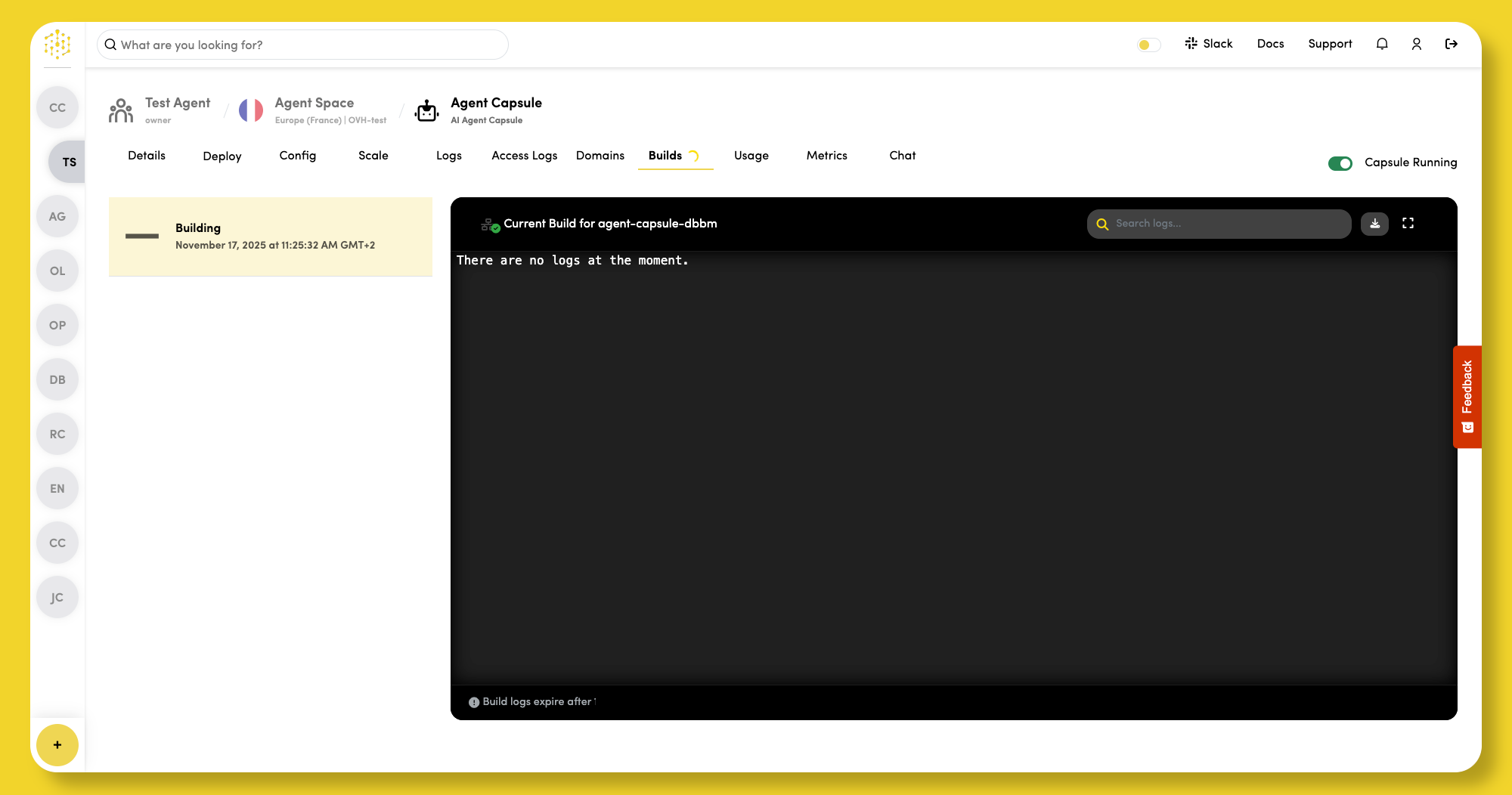The height and width of the screenshot is (795, 1512).
Task: Switch the theme toggle in the header
Action: coord(1148,45)
